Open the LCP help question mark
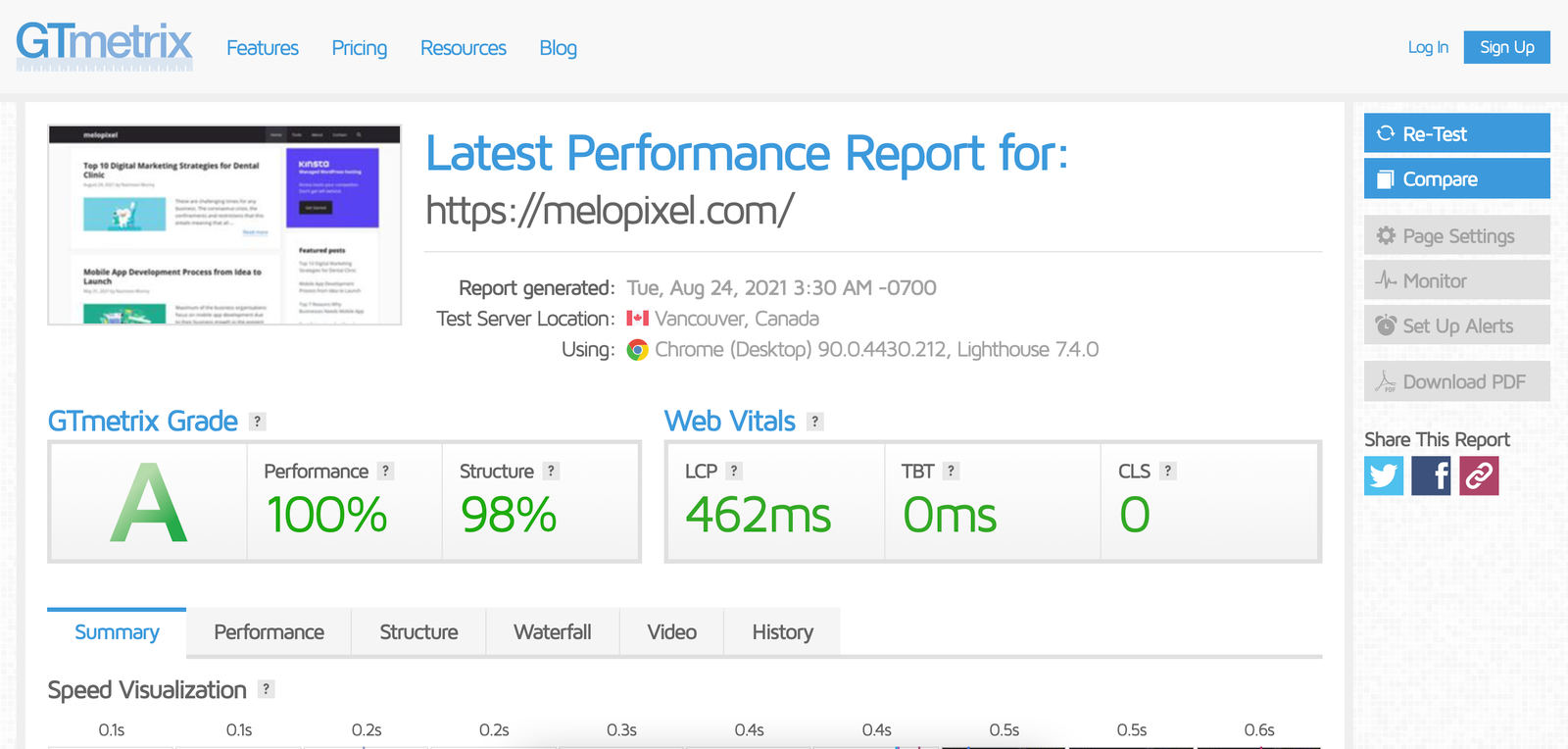Screen dimensions: 1568x749 (x=734, y=472)
